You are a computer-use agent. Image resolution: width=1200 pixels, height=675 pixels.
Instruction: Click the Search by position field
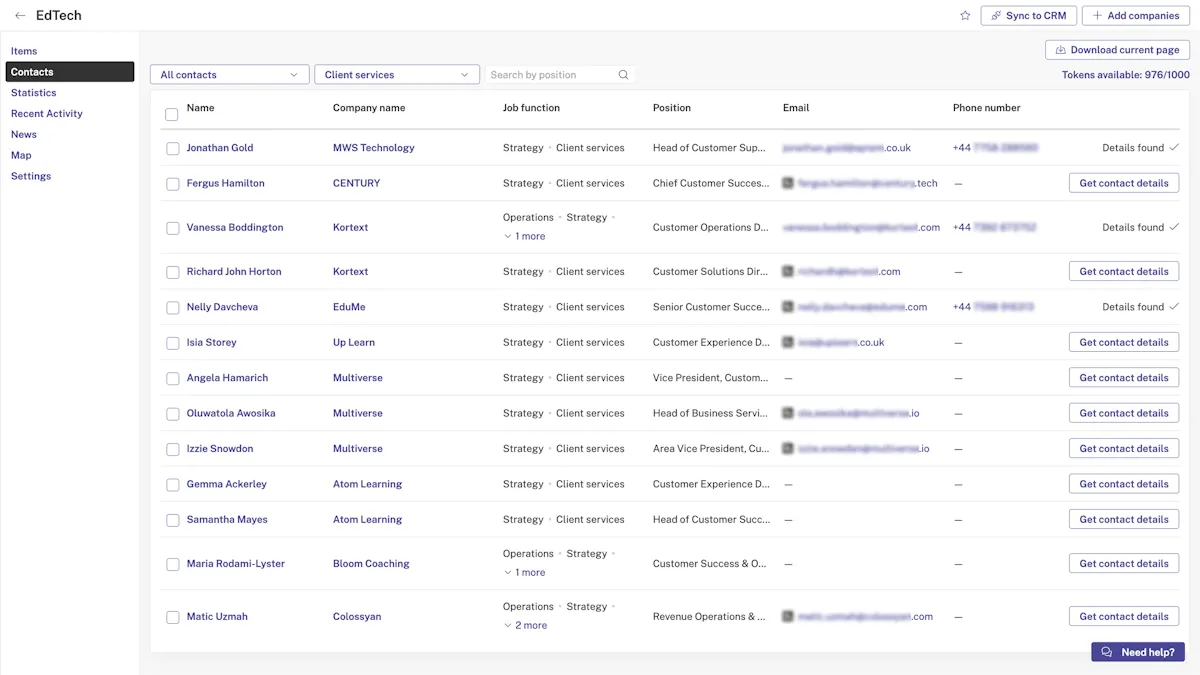pos(560,75)
